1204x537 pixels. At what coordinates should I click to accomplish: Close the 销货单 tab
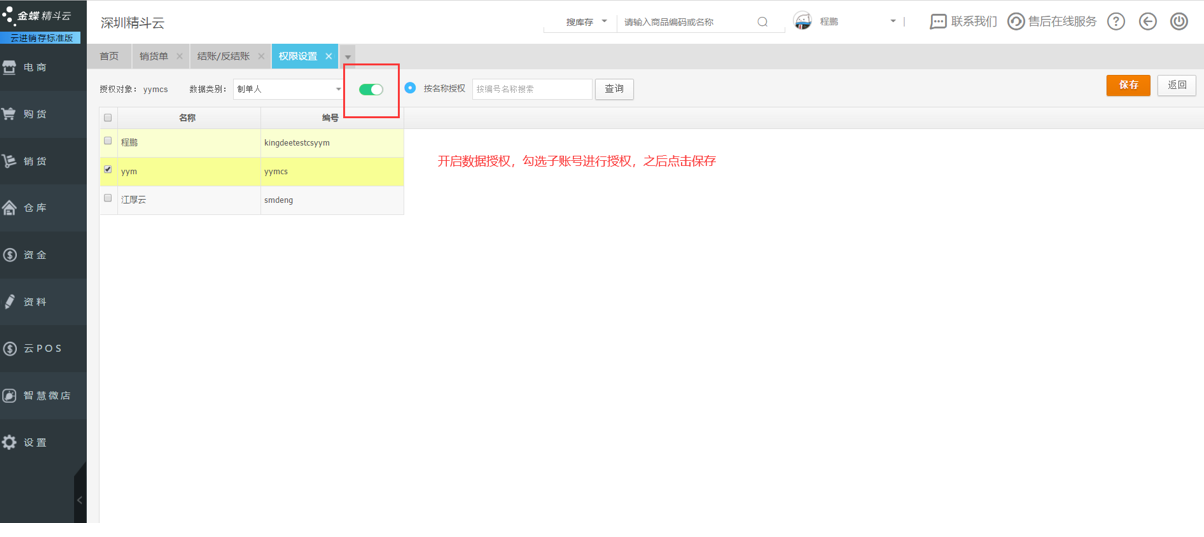click(180, 57)
